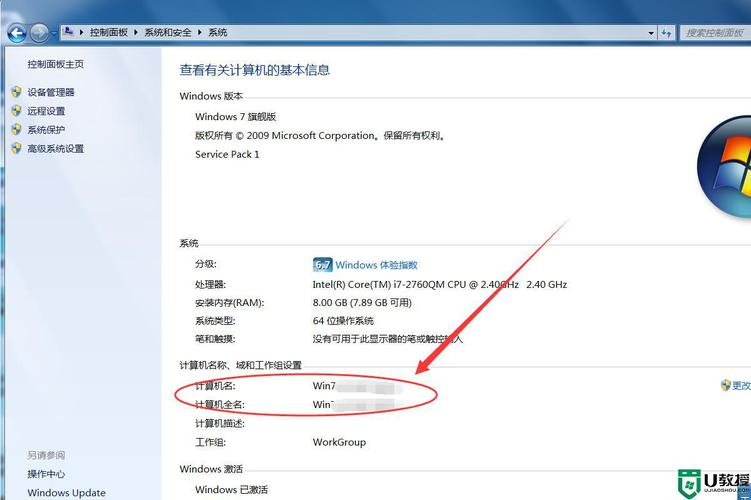Open 控制面板主页 in the sidebar
Image resolution: width=751 pixels, height=500 pixels.
[x=56, y=64]
